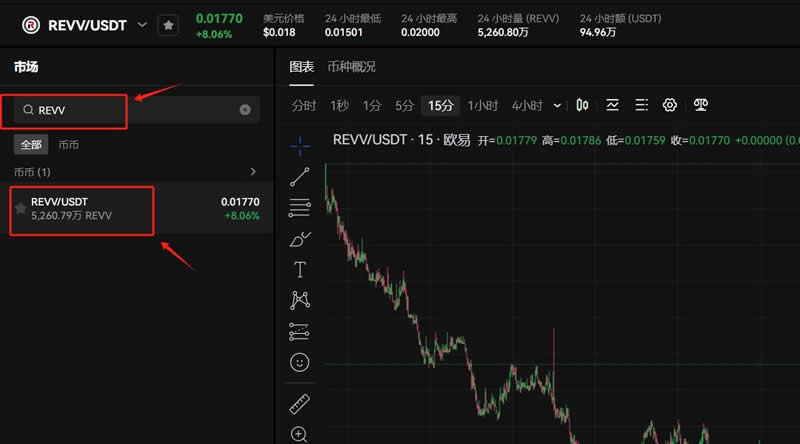The width and height of the screenshot is (800, 444).
Task: Select the trend line drawing tool
Action: pyautogui.click(x=299, y=177)
